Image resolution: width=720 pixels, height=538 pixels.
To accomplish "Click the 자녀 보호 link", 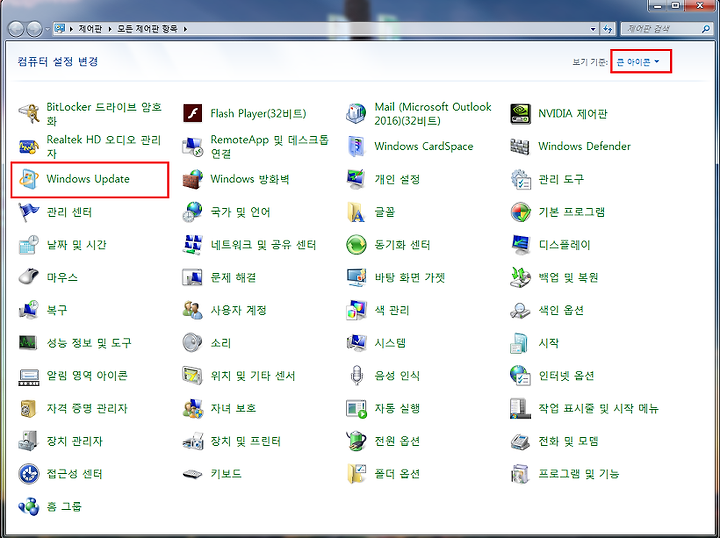I will (x=233, y=408).
